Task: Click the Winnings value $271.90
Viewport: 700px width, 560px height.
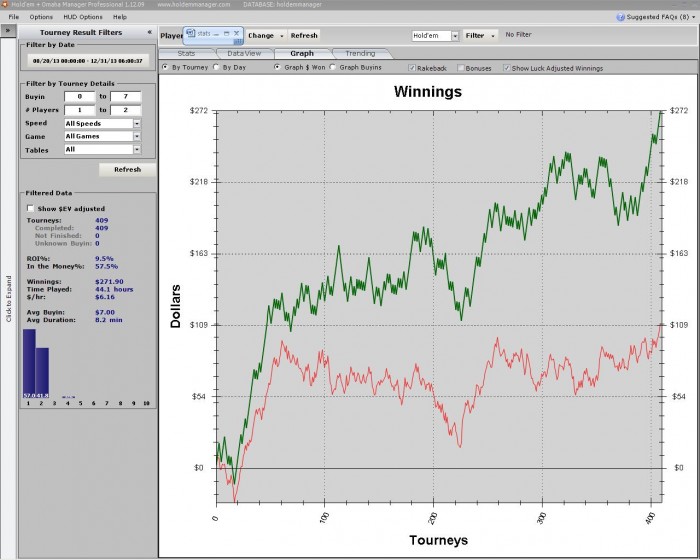Action: coord(109,282)
